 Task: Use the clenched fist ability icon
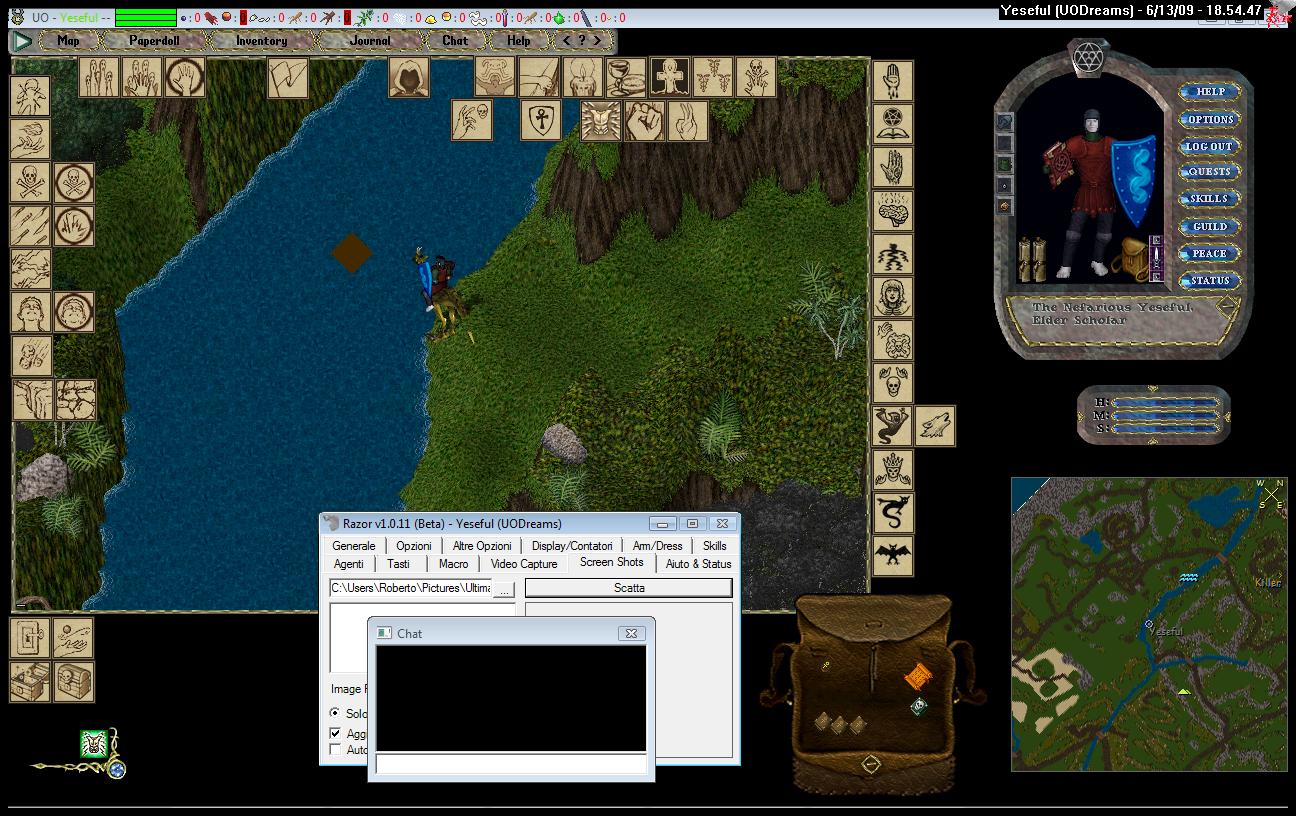[x=645, y=121]
